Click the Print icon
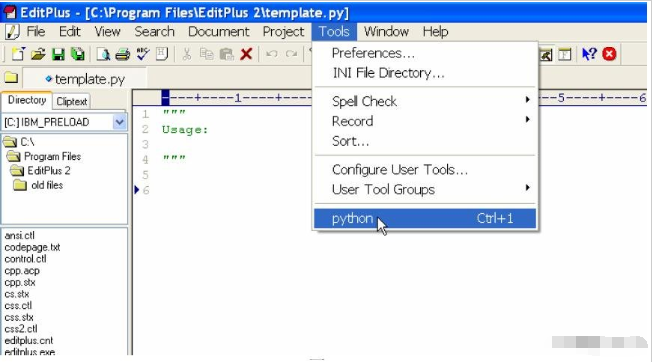652x362 pixels. coord(122,54)
